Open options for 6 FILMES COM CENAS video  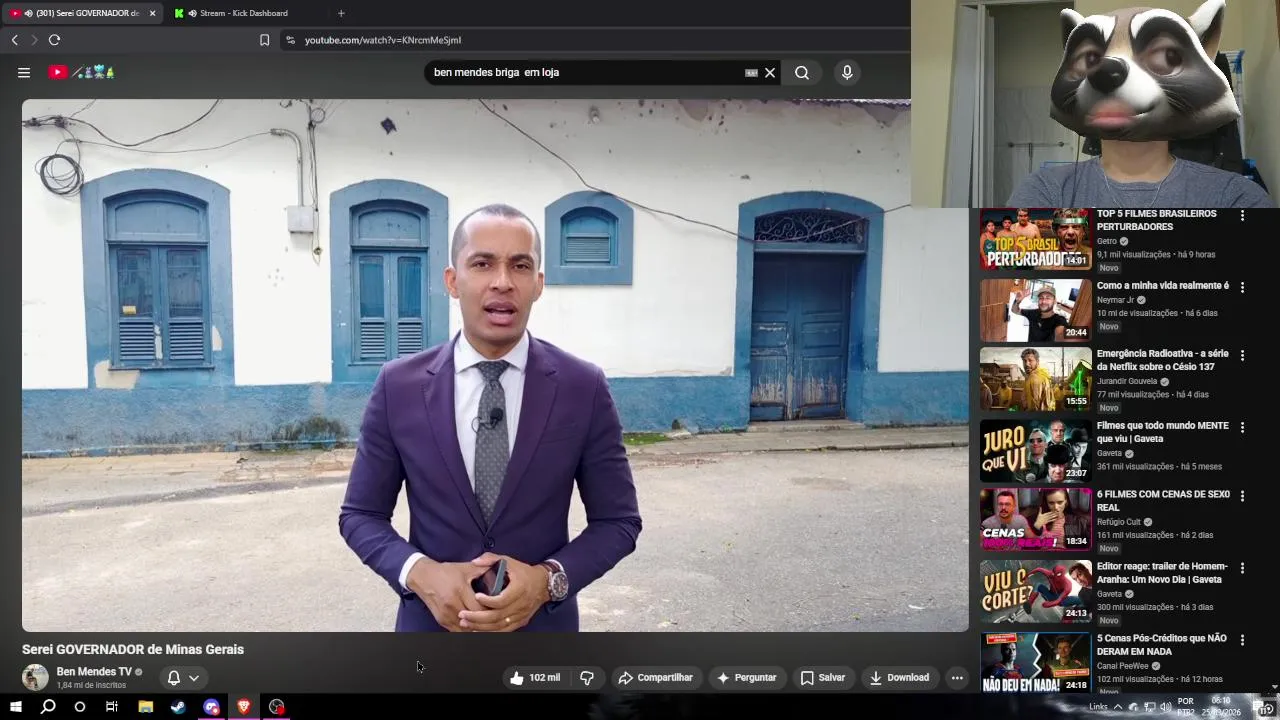coord(1242,495)
